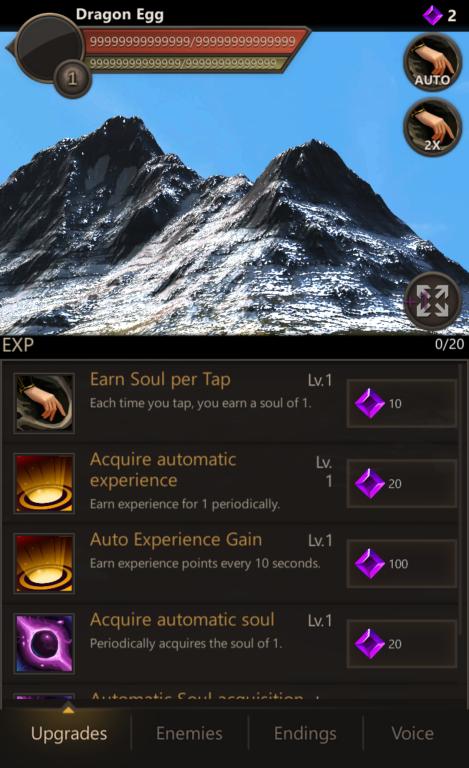Viewport: 469px width, 768px height.
Task: Tap the red Dragon Egg health bar
Action: [193, 41]
